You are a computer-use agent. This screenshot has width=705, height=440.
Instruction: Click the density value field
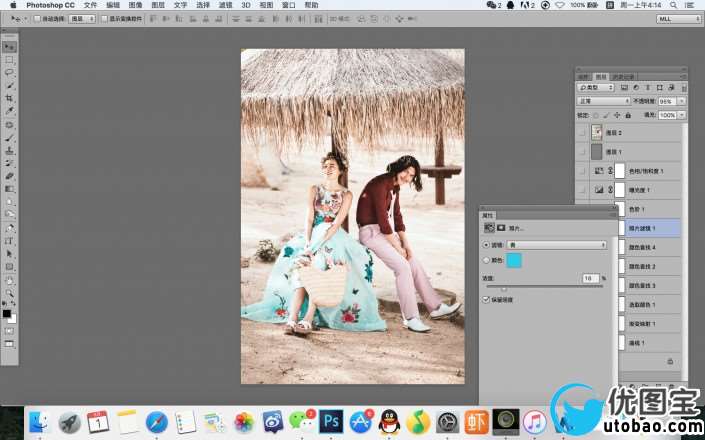click(590, 278)
